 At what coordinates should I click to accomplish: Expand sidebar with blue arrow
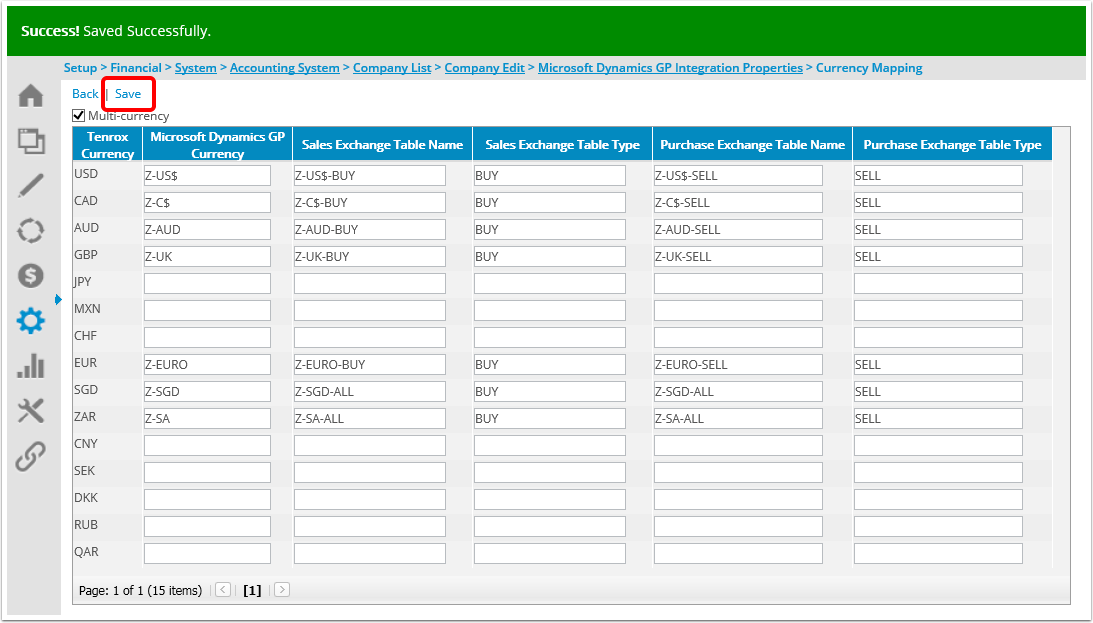point(59,300)
